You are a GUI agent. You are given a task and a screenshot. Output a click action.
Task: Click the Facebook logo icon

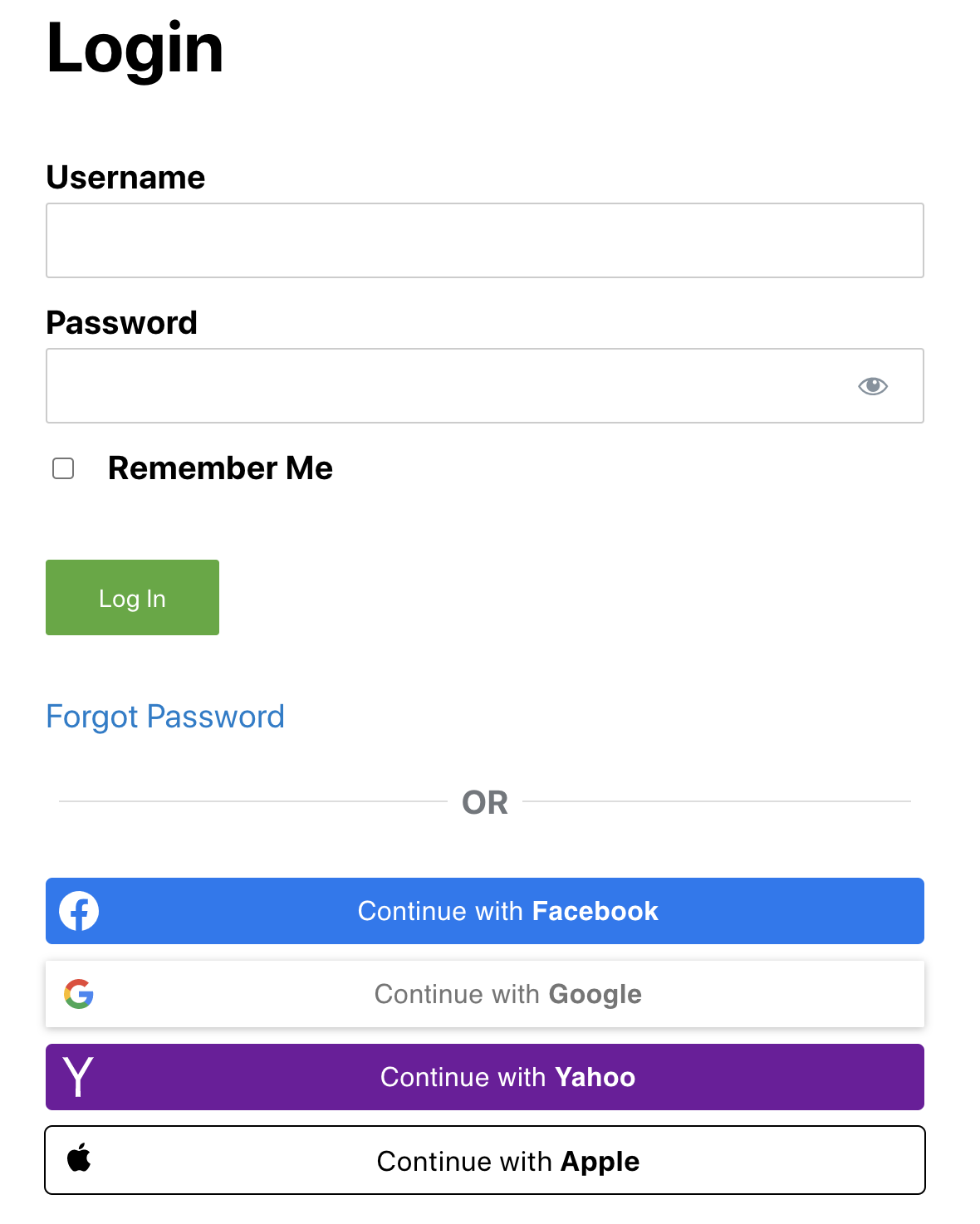point(79,911)
